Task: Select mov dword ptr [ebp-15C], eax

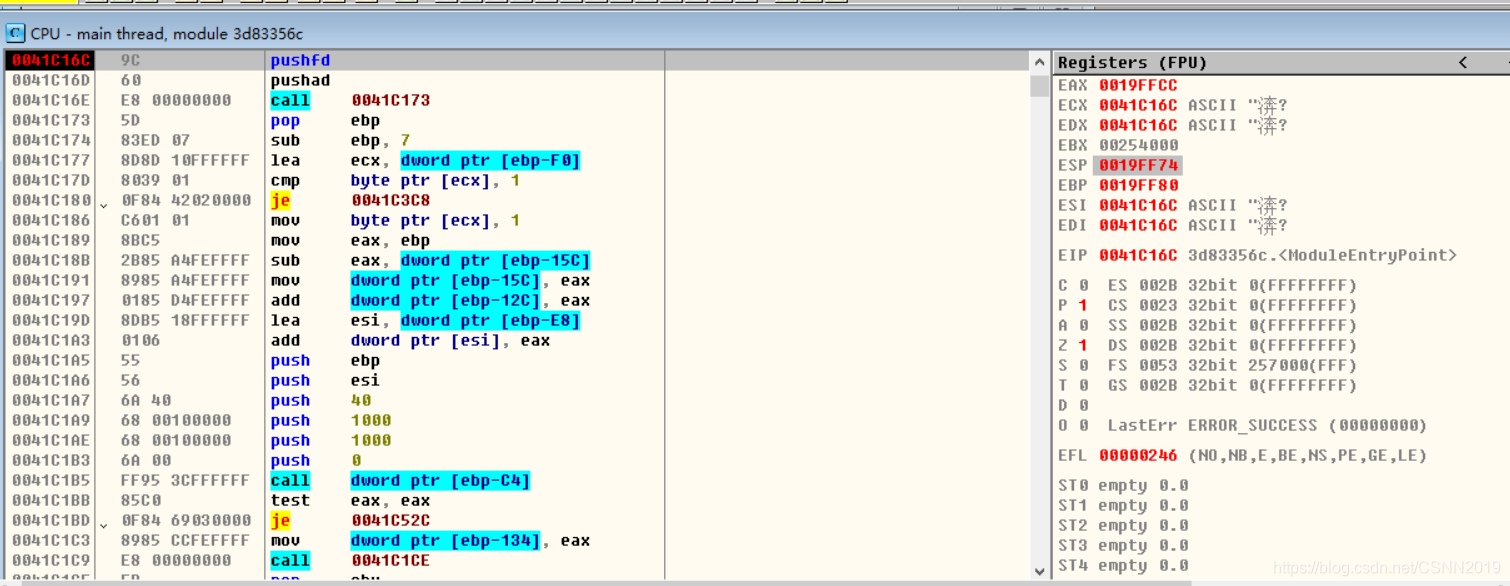Action: coord(430,281)
